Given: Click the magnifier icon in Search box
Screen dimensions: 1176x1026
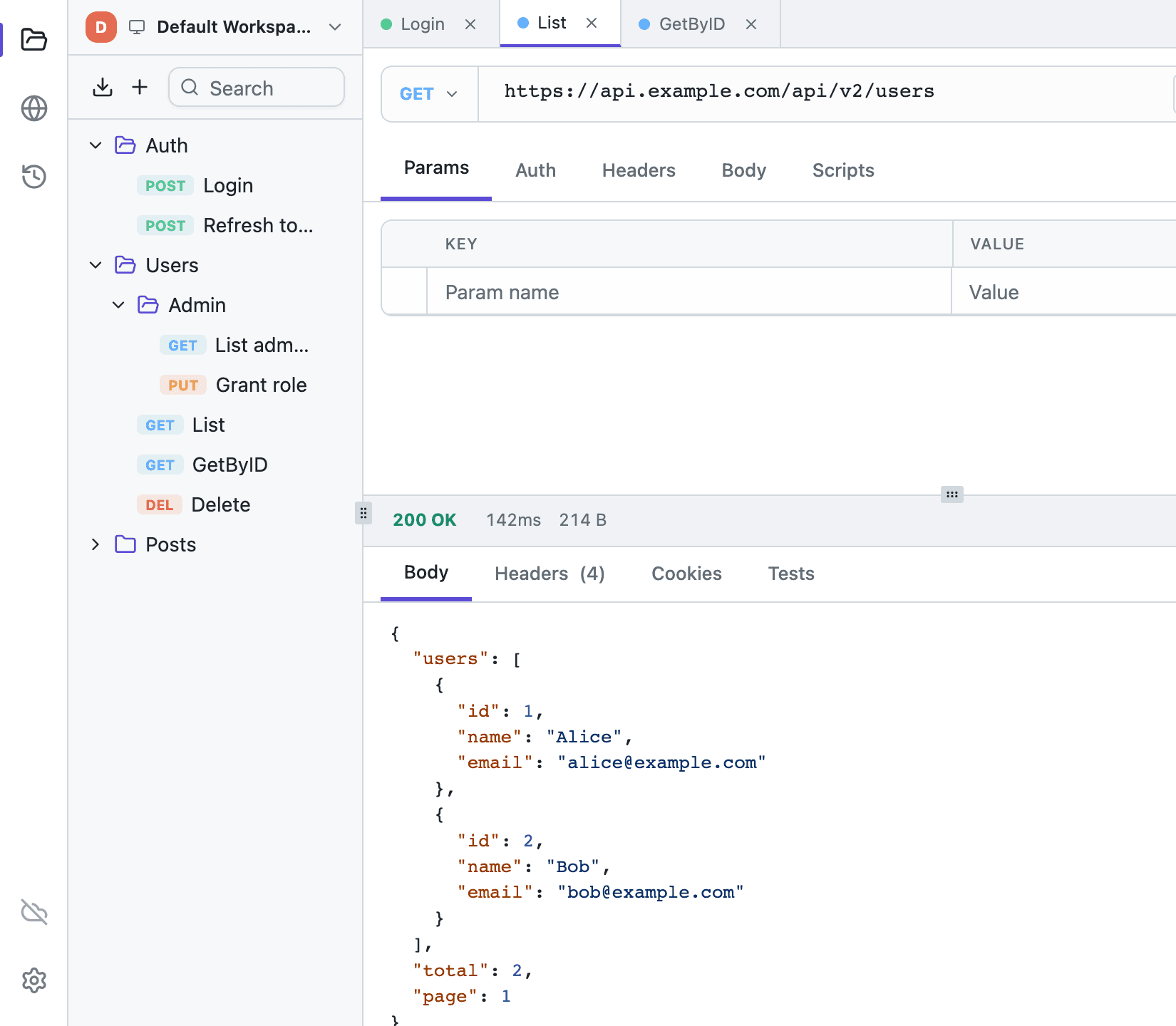Looking at the screenshot, I should (x=190, y=87).
